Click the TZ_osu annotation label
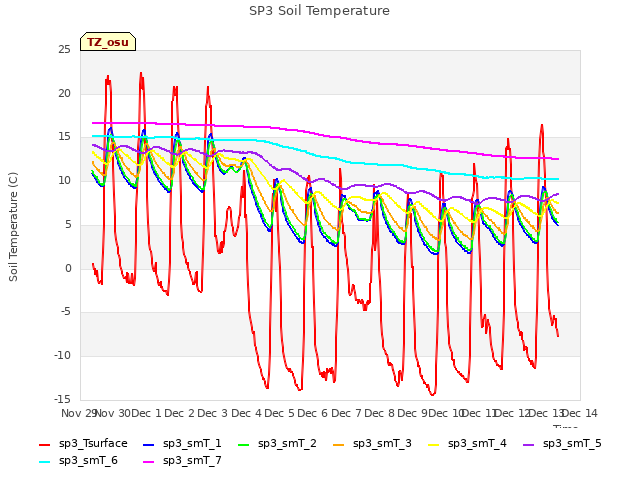Screen dimensions: 640x480 [108, 42]
